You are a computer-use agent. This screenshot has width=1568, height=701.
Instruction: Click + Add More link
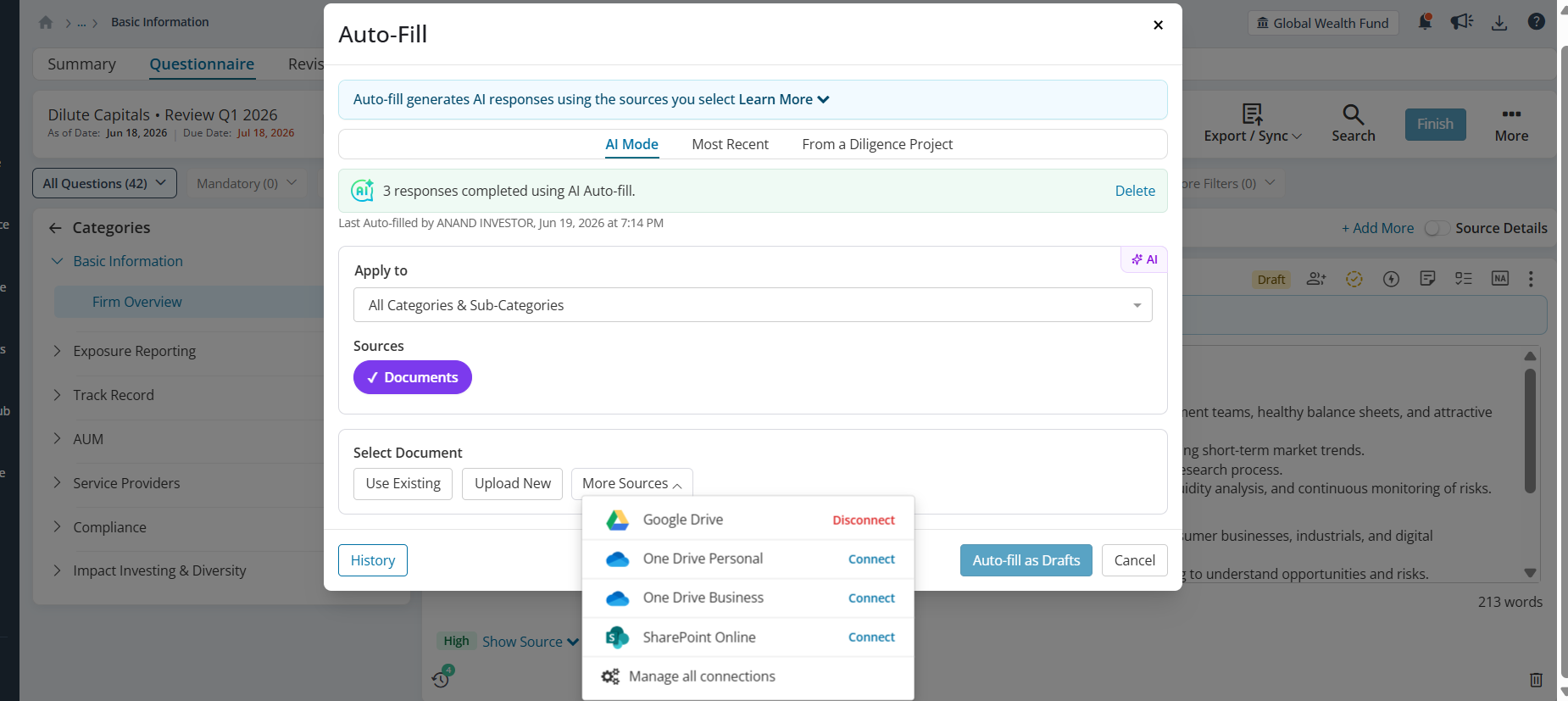click(x=1377, y=228)
